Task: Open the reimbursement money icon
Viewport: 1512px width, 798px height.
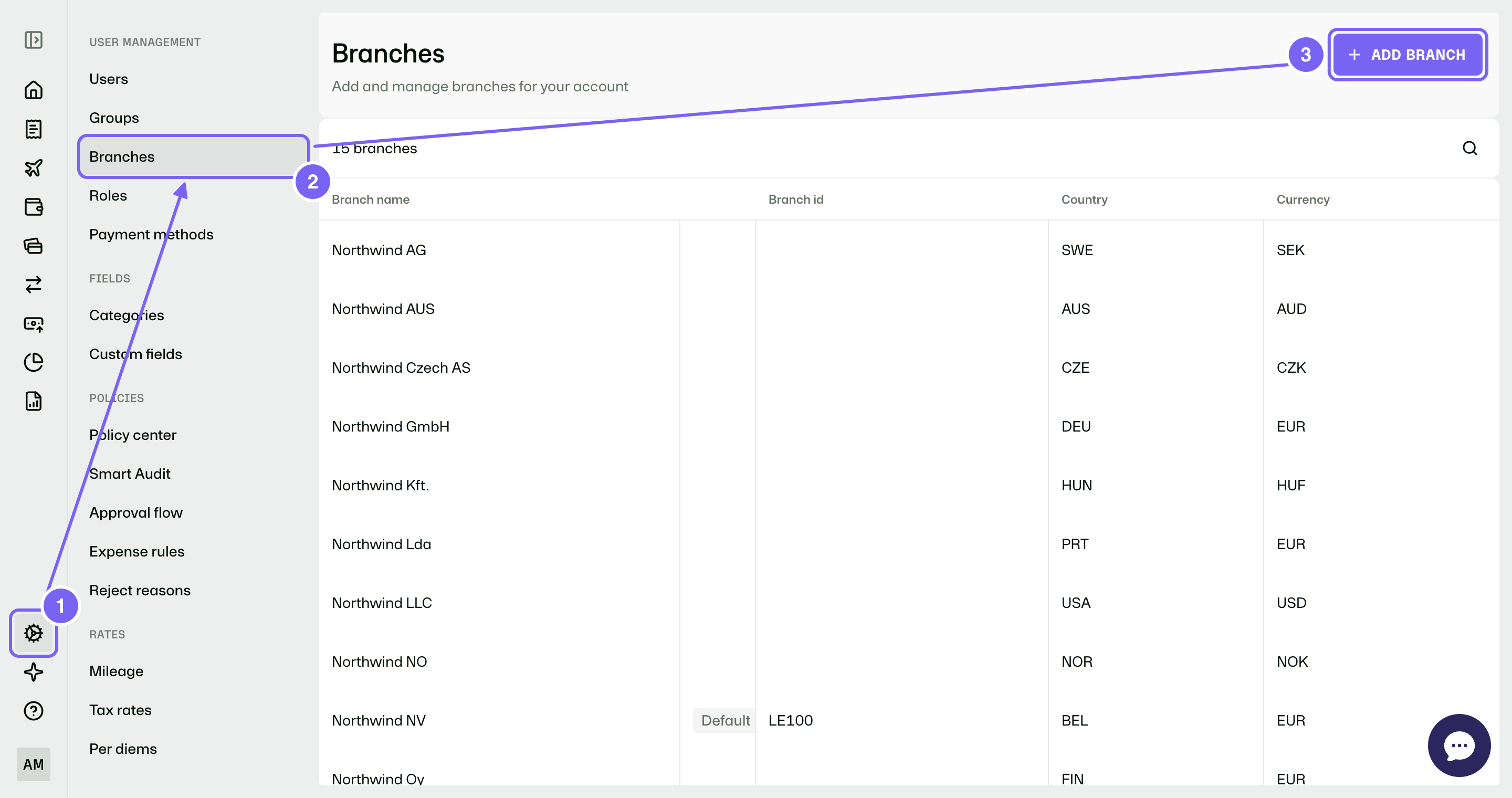Action: click(x=34, y=324)
